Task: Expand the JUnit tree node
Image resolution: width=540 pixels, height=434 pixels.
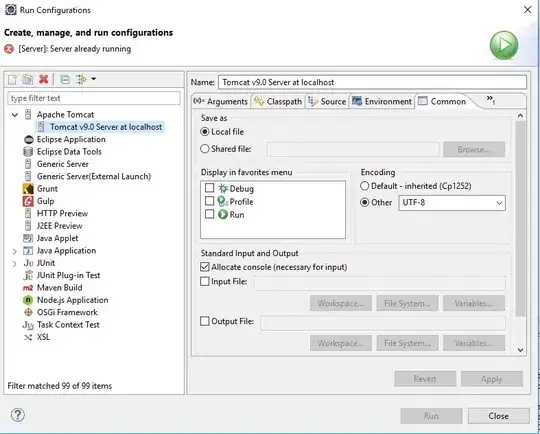Action: [14, 264]
